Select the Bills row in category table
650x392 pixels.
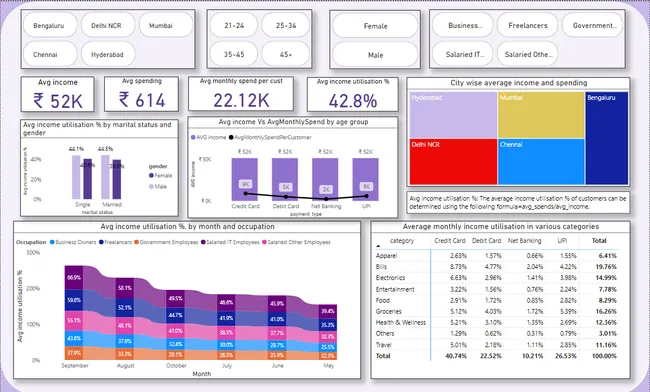click(496, 267)
